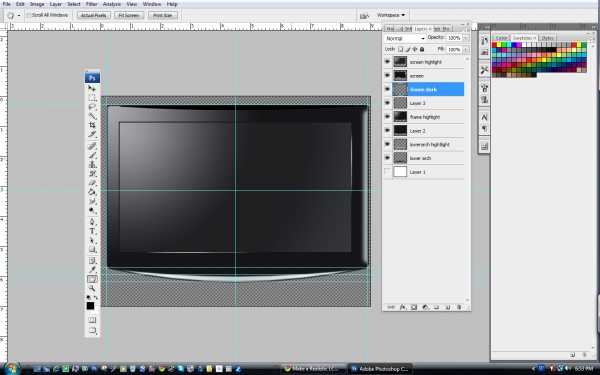Expand the collapsed panel dock arrows

click(x=486, y=27)
